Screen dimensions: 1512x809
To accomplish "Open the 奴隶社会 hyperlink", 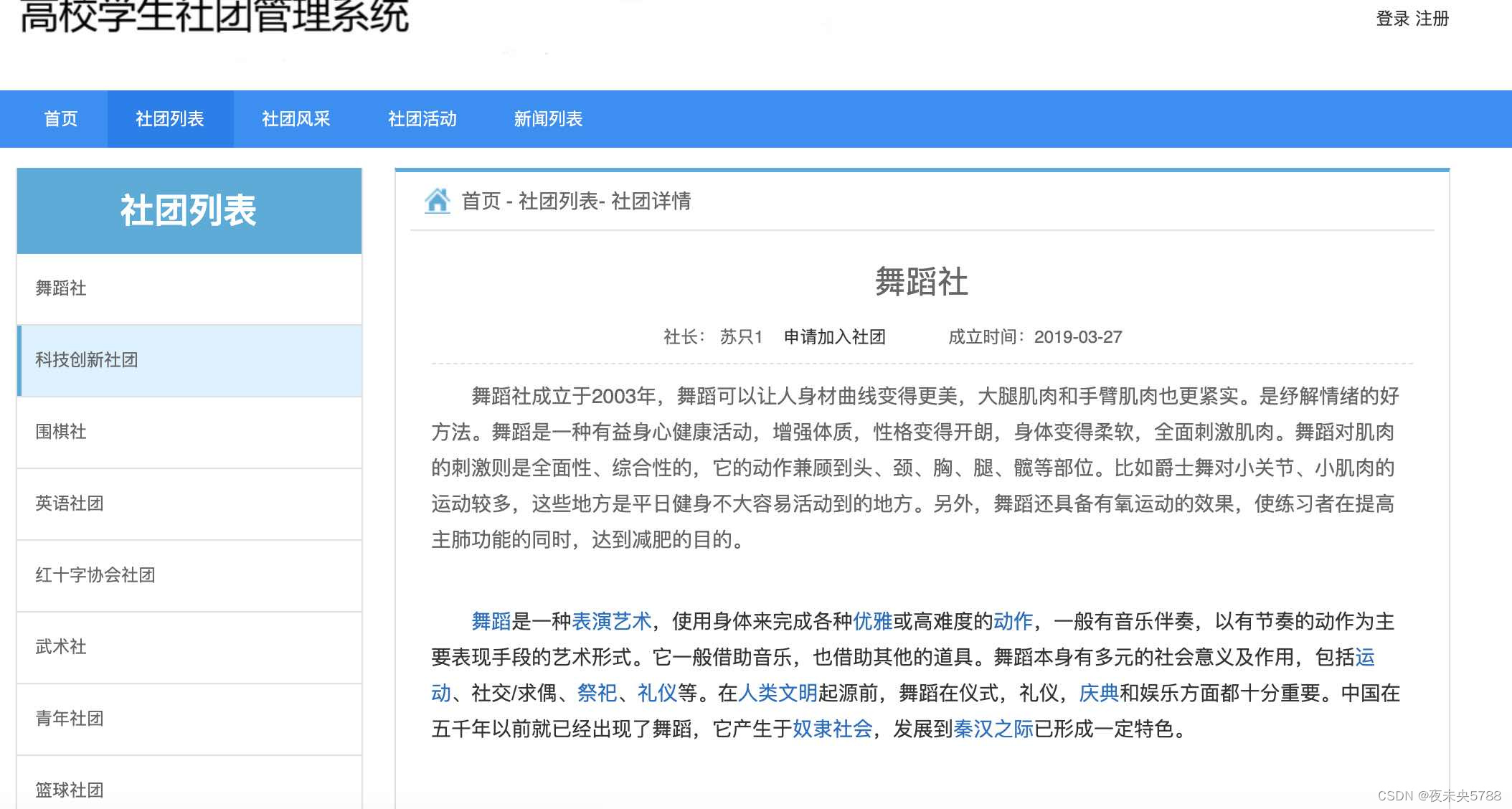I will (833, 729).
